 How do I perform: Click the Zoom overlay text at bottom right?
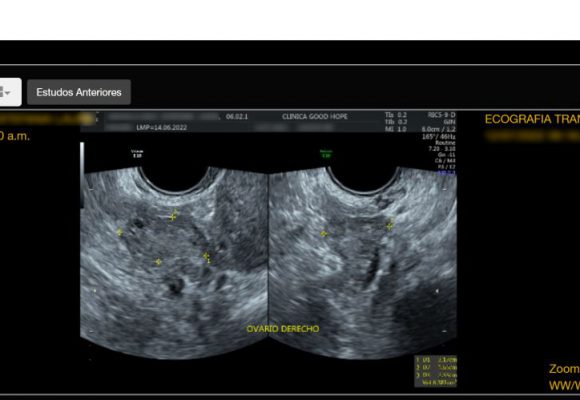click(x=564, y=369)
